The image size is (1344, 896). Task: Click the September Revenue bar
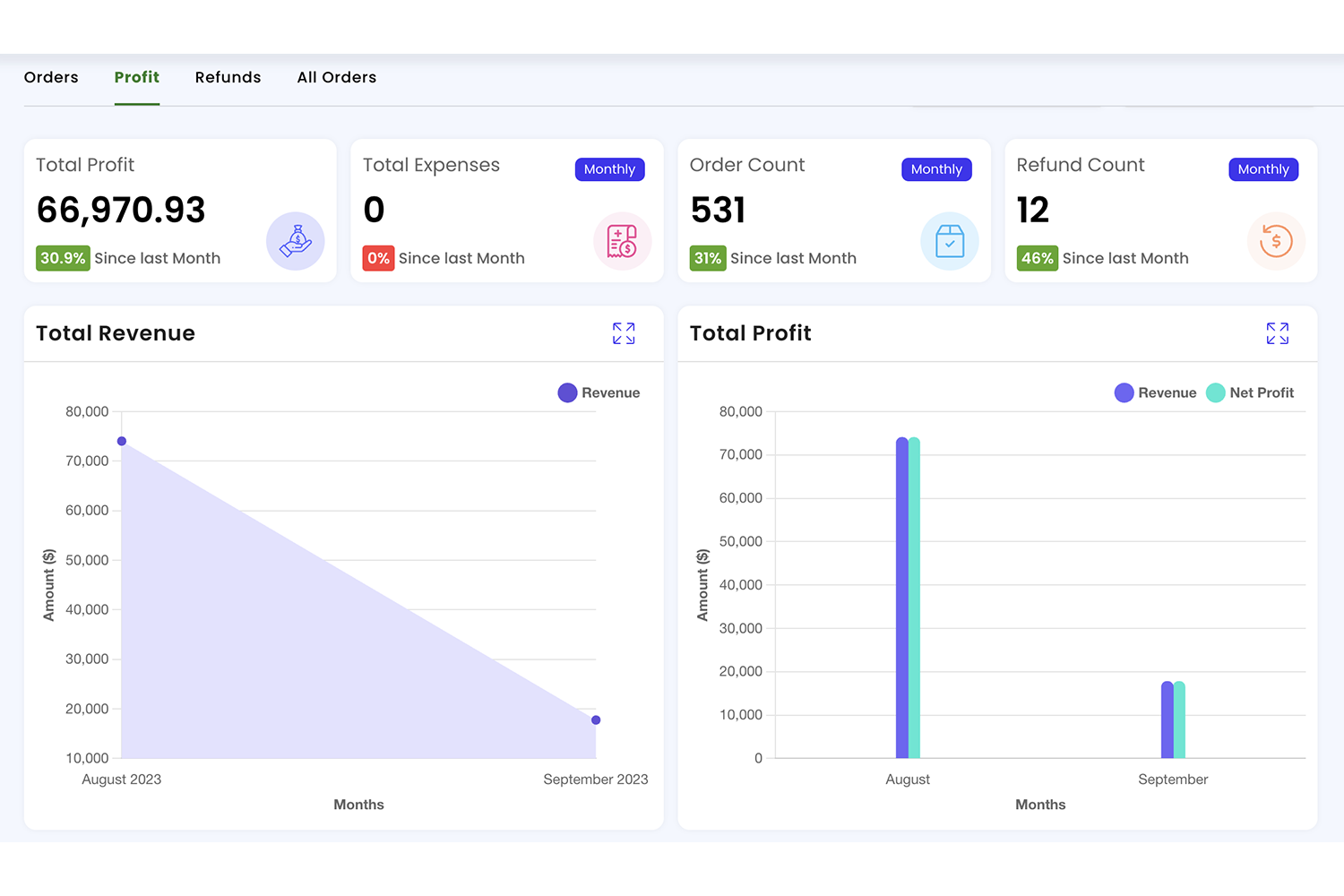tap(1167, 719)
